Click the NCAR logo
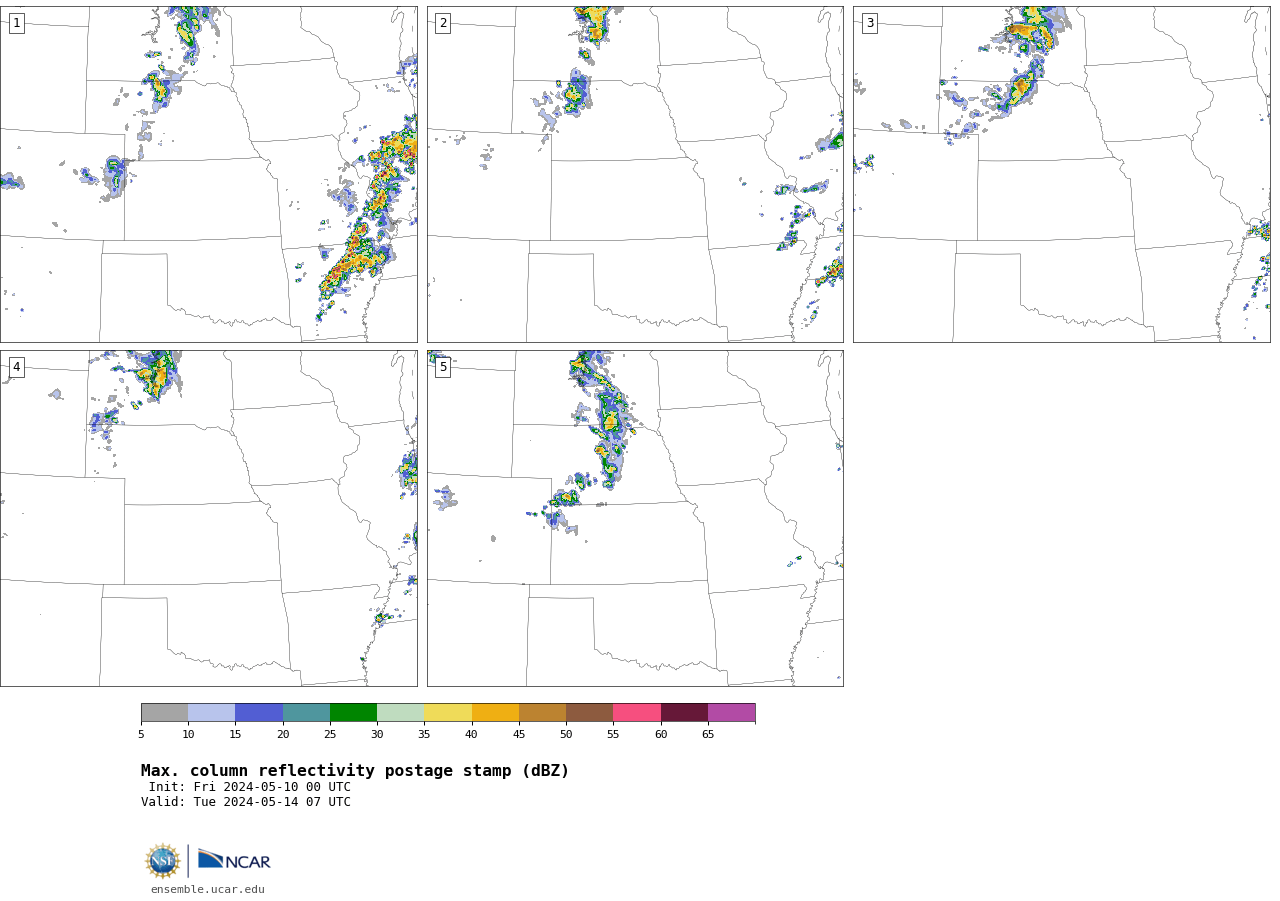This screenshot has height=901, width=1280. 234,861
